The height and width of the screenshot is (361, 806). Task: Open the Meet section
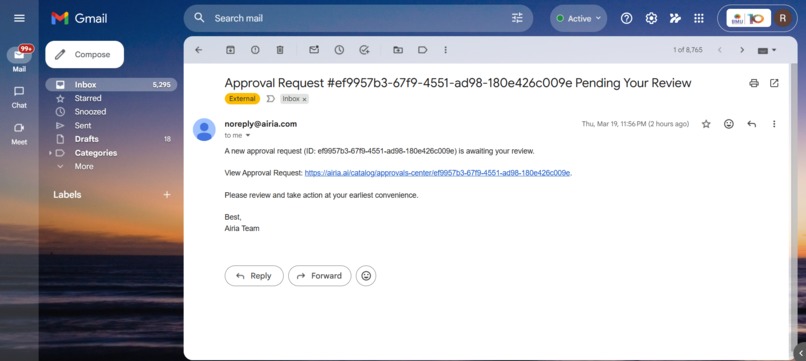tap(19, 133)
